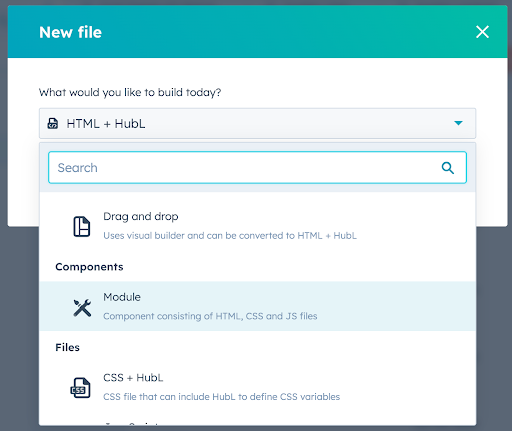
Task: Click the Drag and drop layout icon
Action: click(x=82, y=226)
